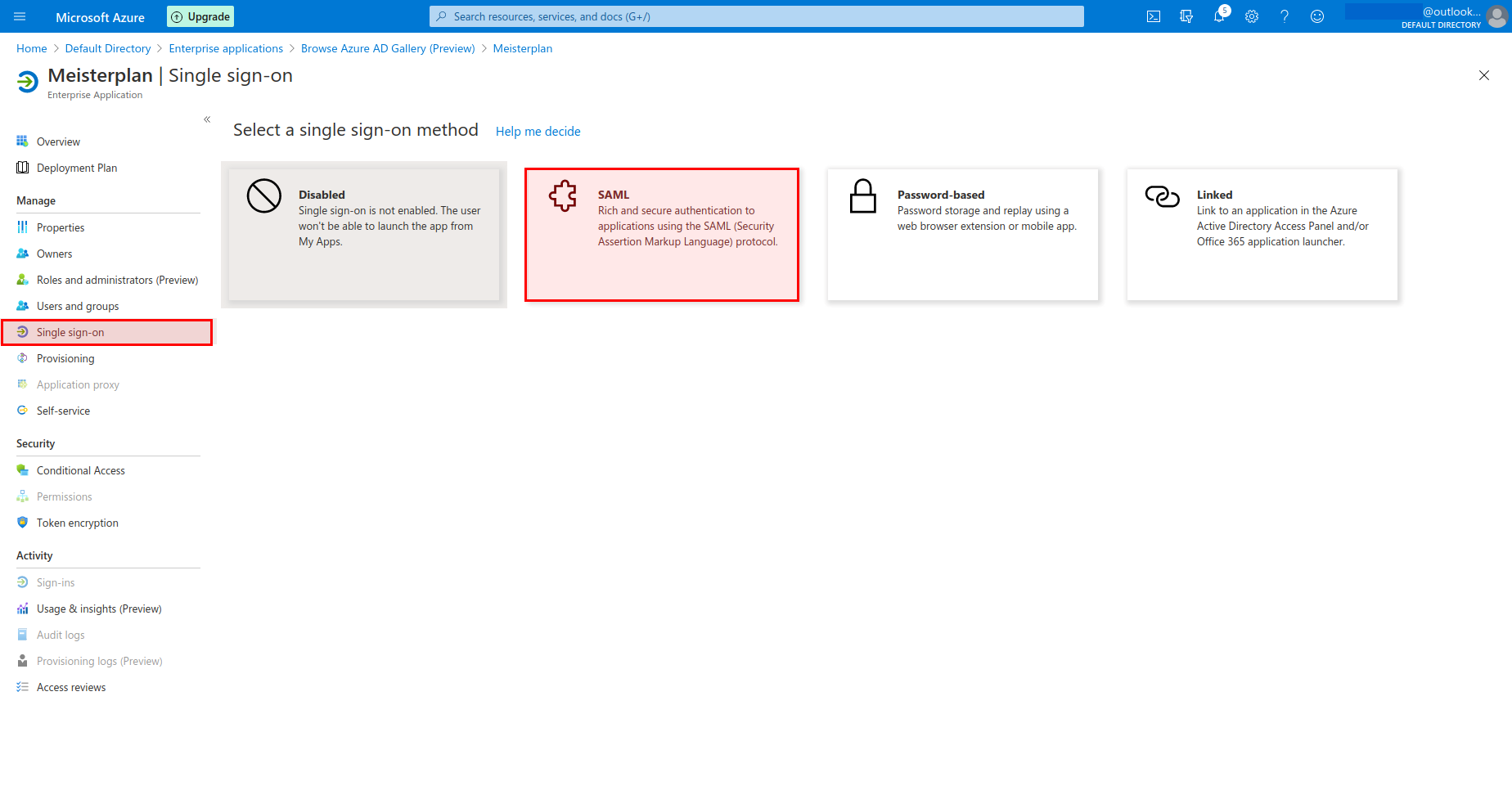Open Single sign-on menu item

click(106, 332)
